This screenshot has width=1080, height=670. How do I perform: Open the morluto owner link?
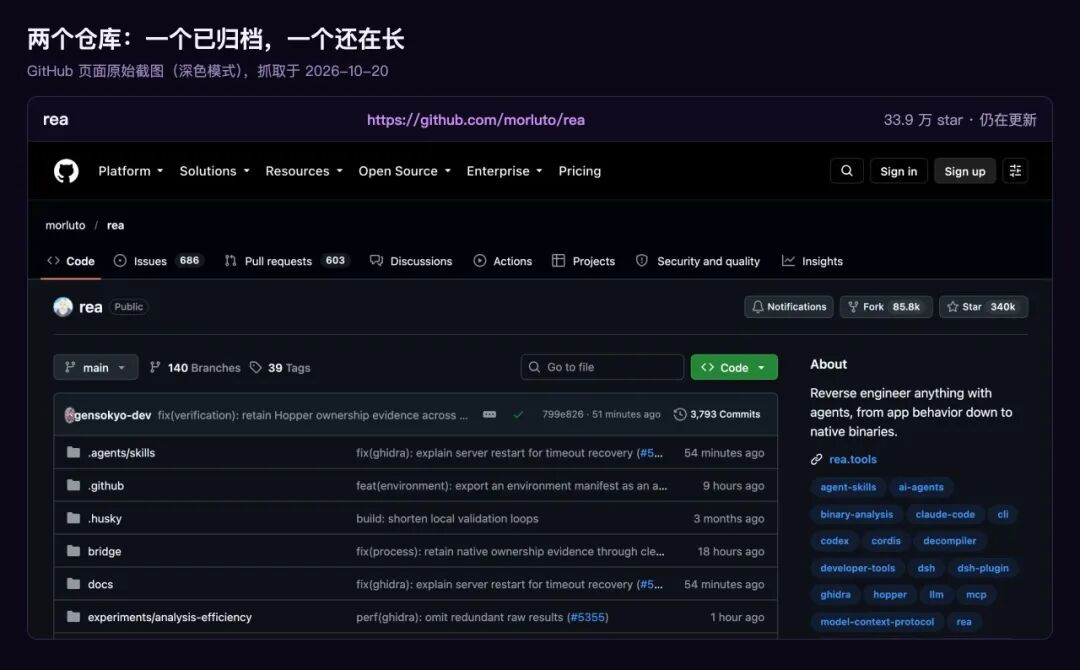click(65, 225)
